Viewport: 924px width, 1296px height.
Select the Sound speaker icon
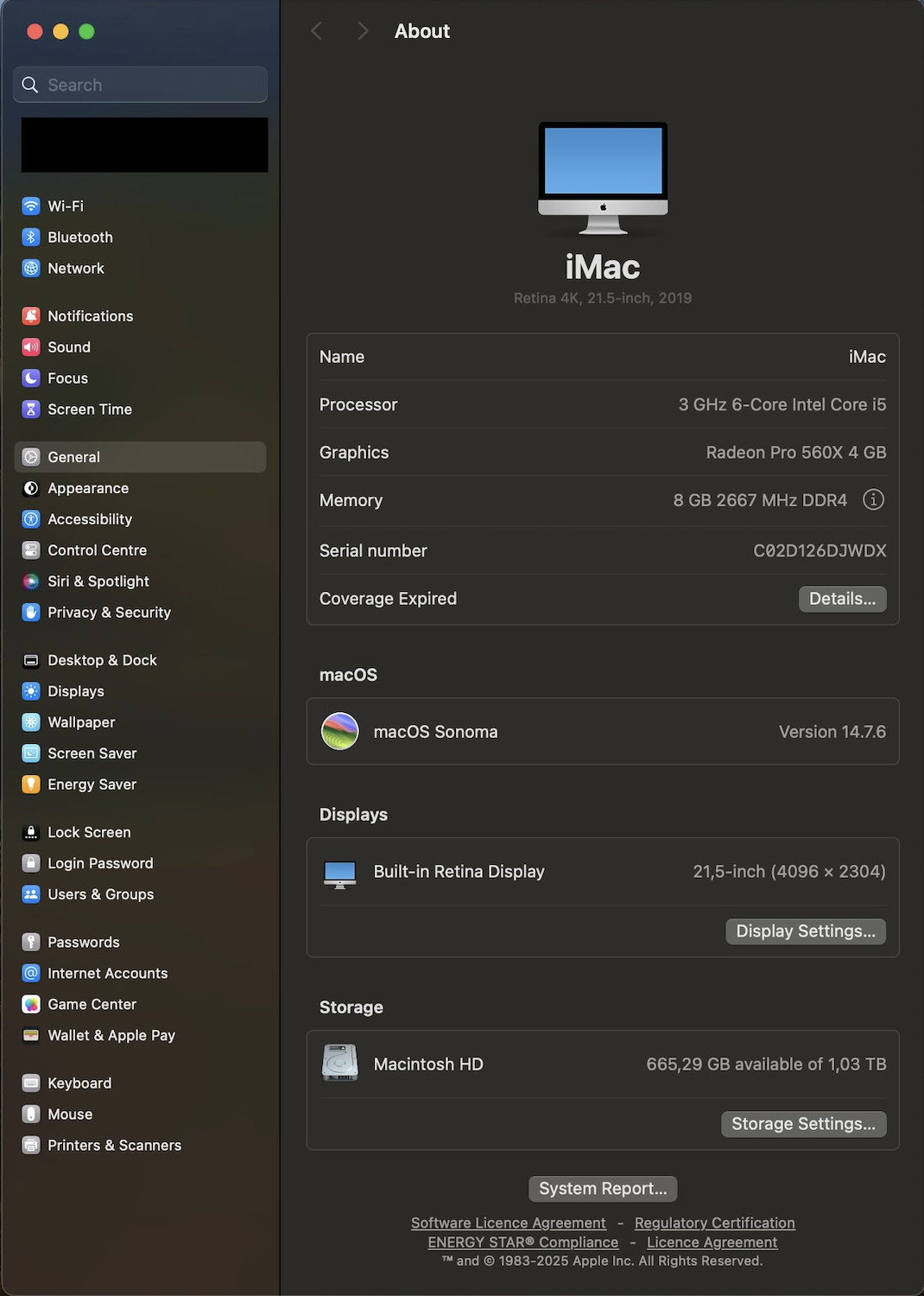point(31,346)
